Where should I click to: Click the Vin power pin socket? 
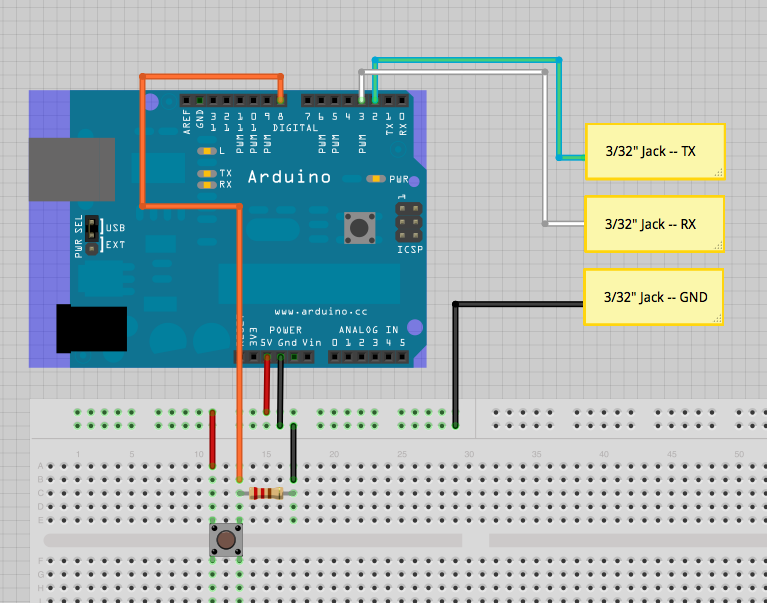click(307, 357)
